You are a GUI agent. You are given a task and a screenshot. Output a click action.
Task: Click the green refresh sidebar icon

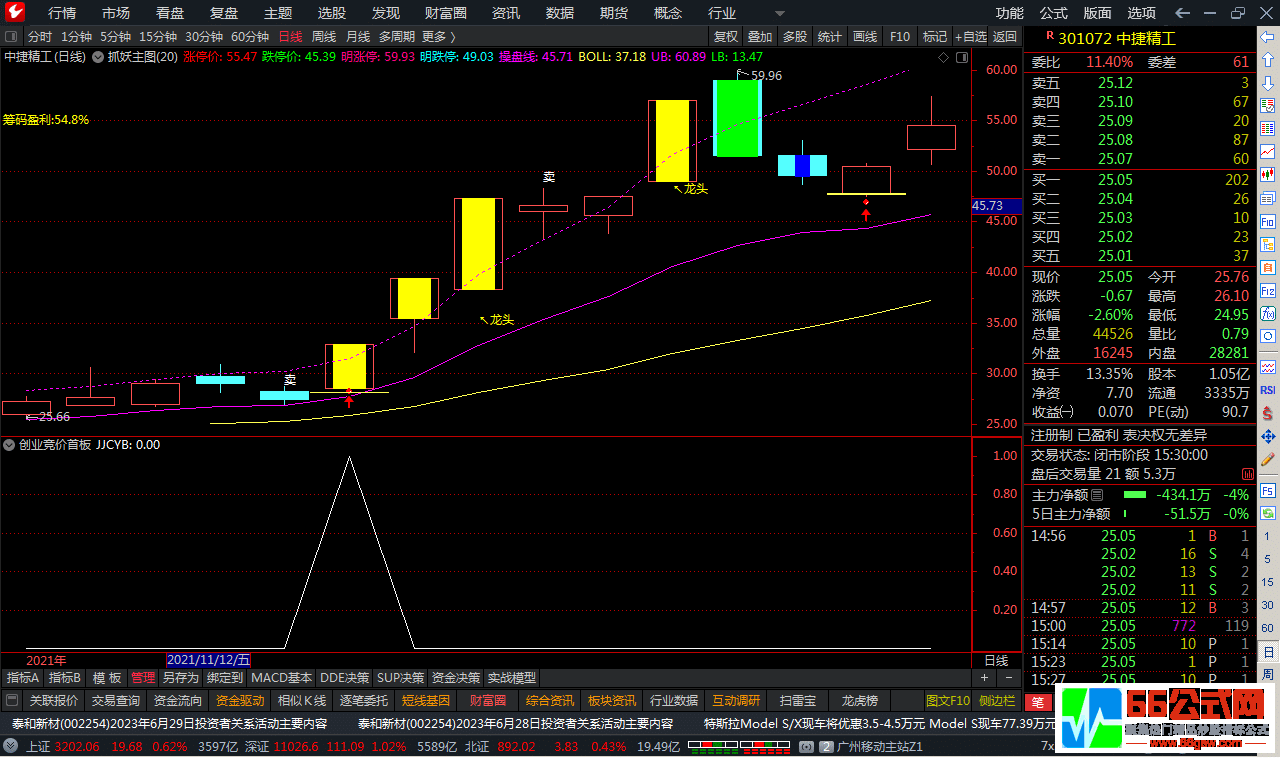[x=1268, y=513]
